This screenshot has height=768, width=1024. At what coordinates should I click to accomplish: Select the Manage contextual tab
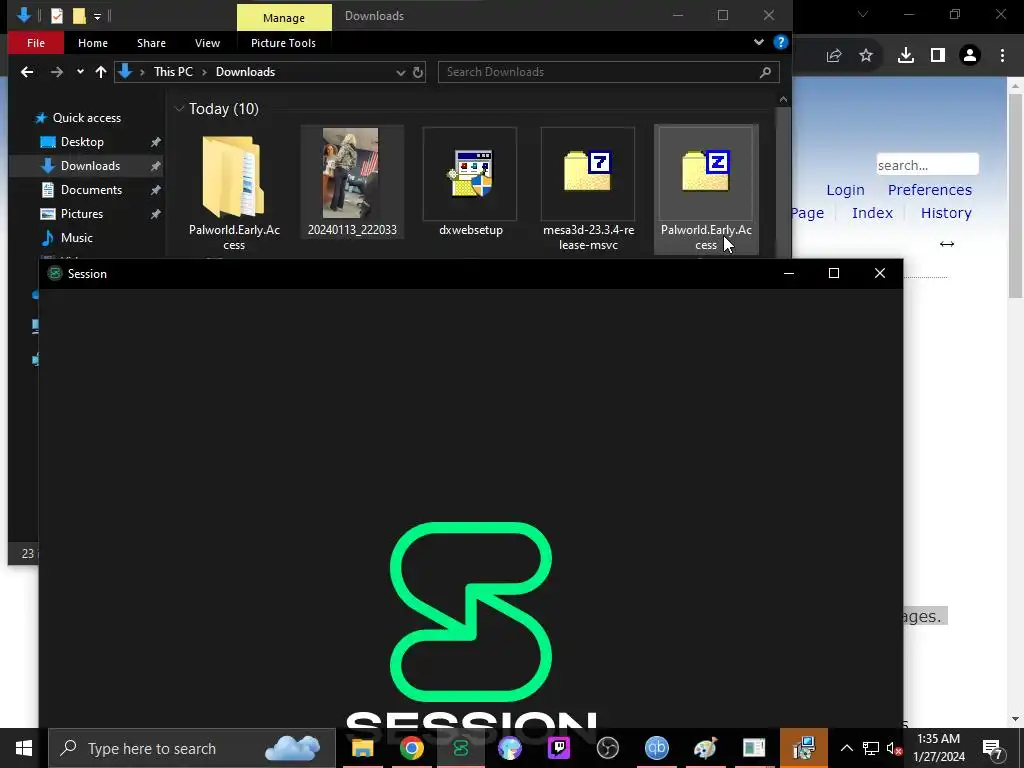tap(283, 18)
